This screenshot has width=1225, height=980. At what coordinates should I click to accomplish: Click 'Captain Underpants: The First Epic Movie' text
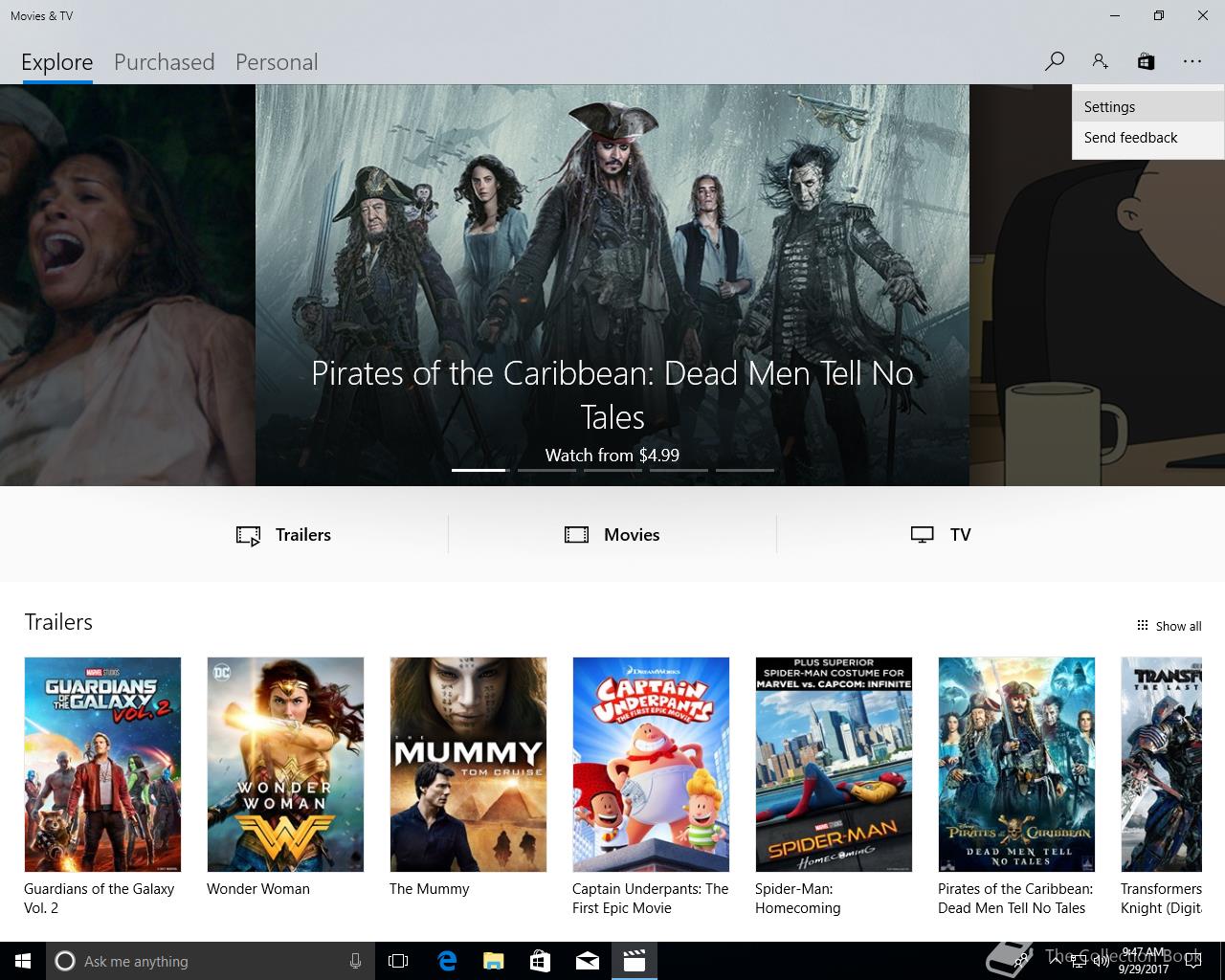[651, 899]
